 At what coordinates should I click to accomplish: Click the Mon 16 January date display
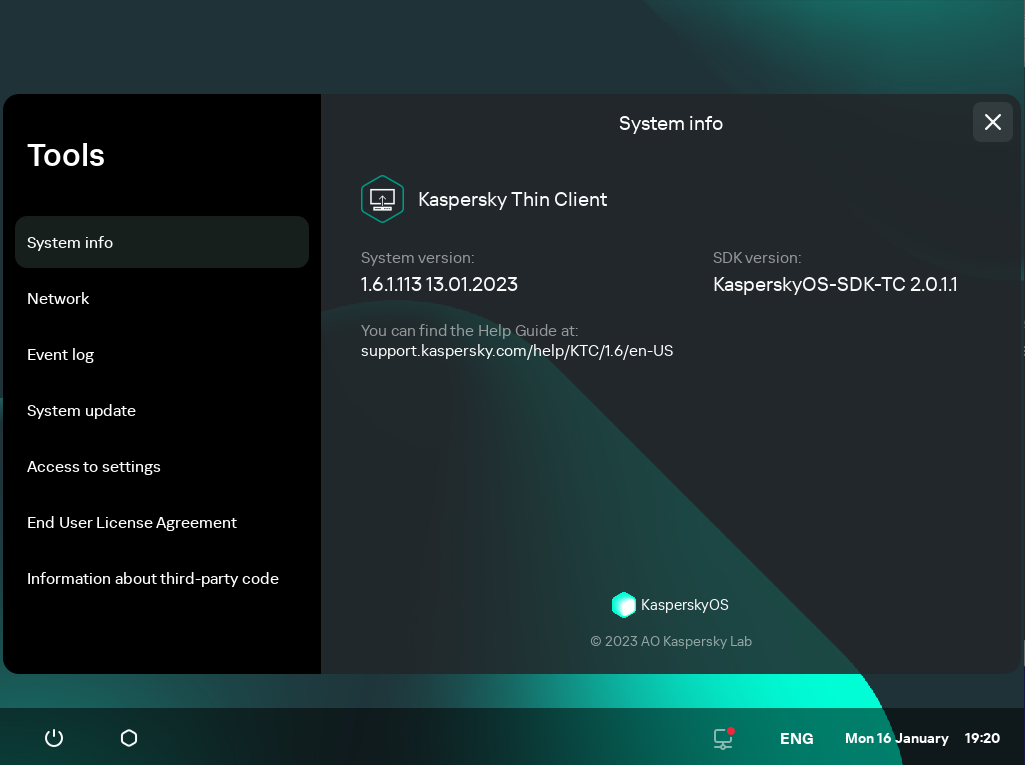tap(895, 738)
